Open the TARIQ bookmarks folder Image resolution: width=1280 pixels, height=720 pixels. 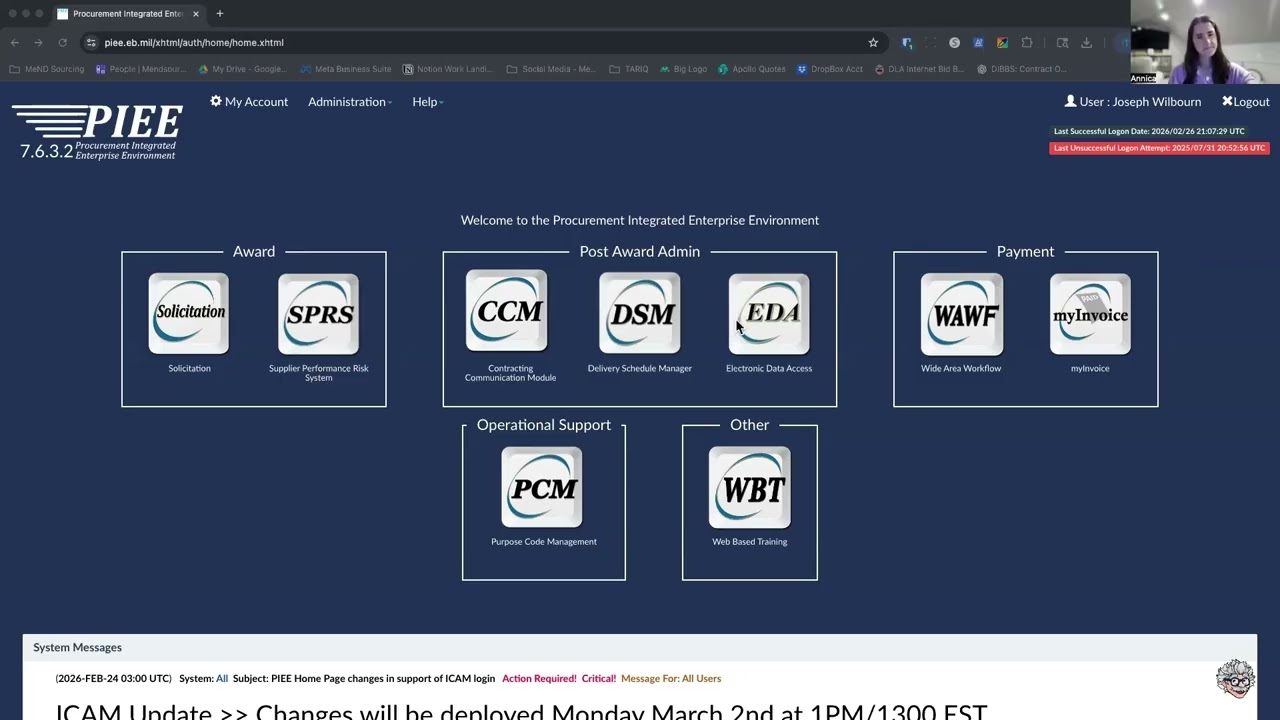[x=628, y=69]
